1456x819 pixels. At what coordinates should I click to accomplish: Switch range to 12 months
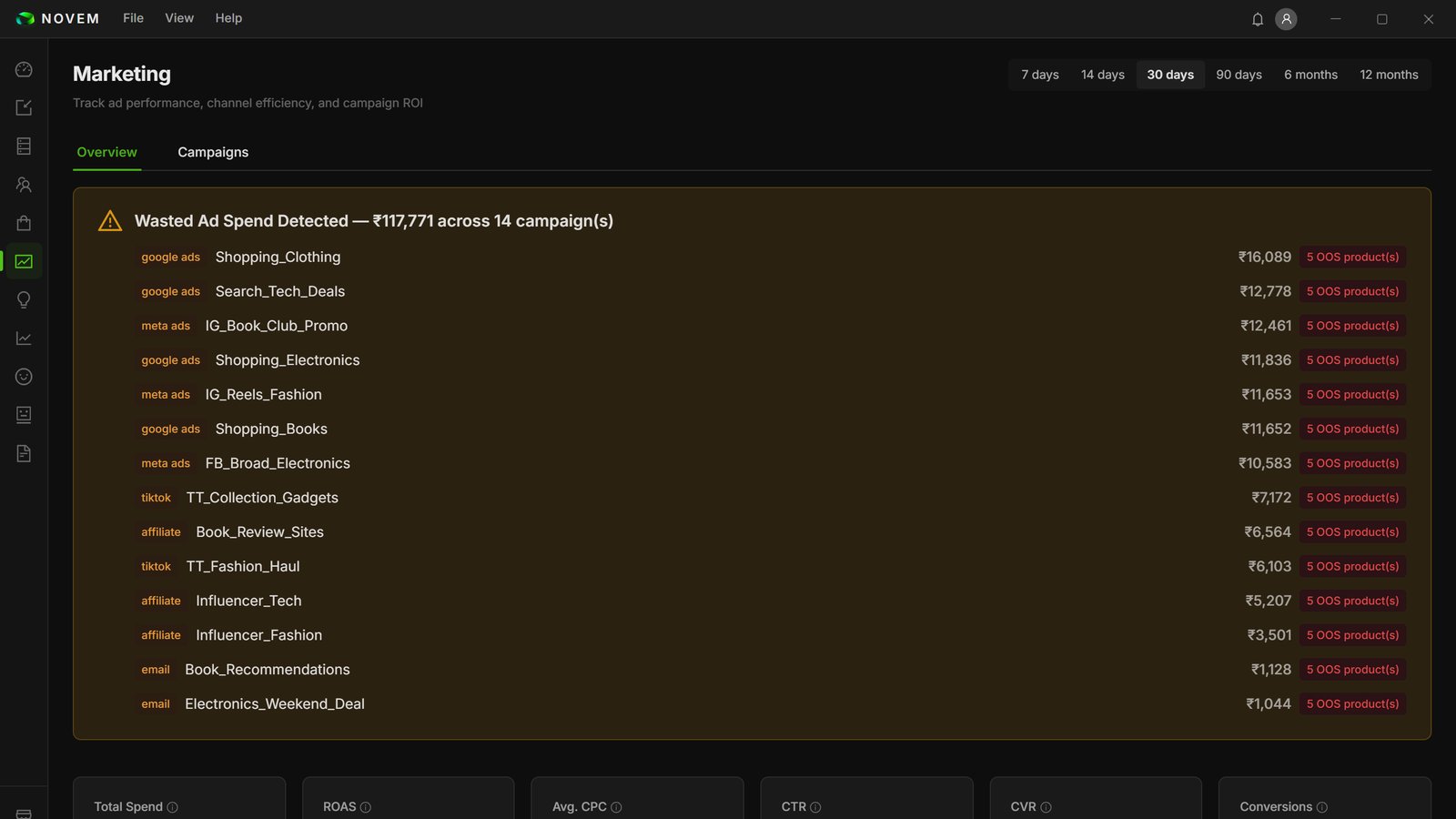pos(1389,75)
